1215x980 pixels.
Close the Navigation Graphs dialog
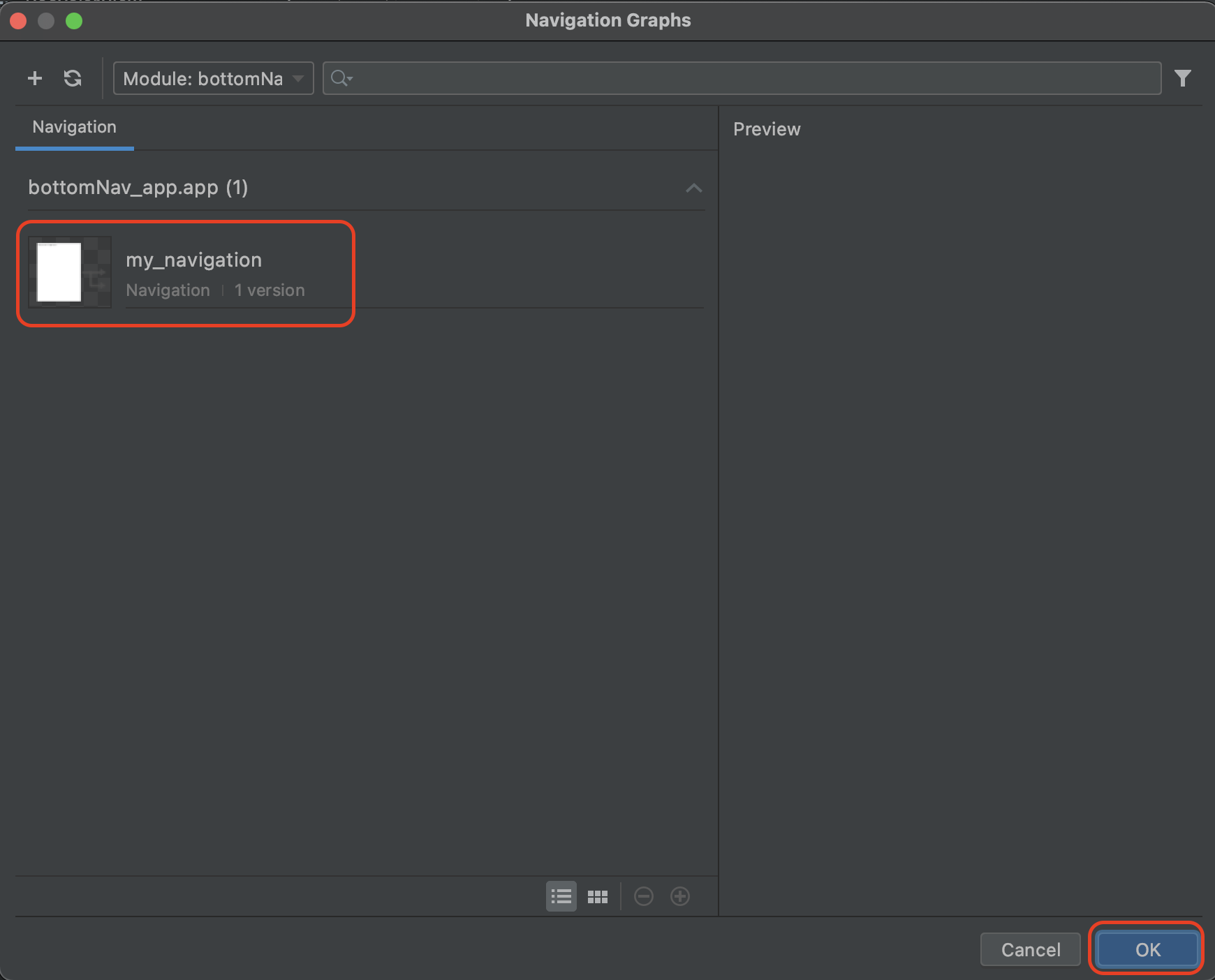(19, 21)
